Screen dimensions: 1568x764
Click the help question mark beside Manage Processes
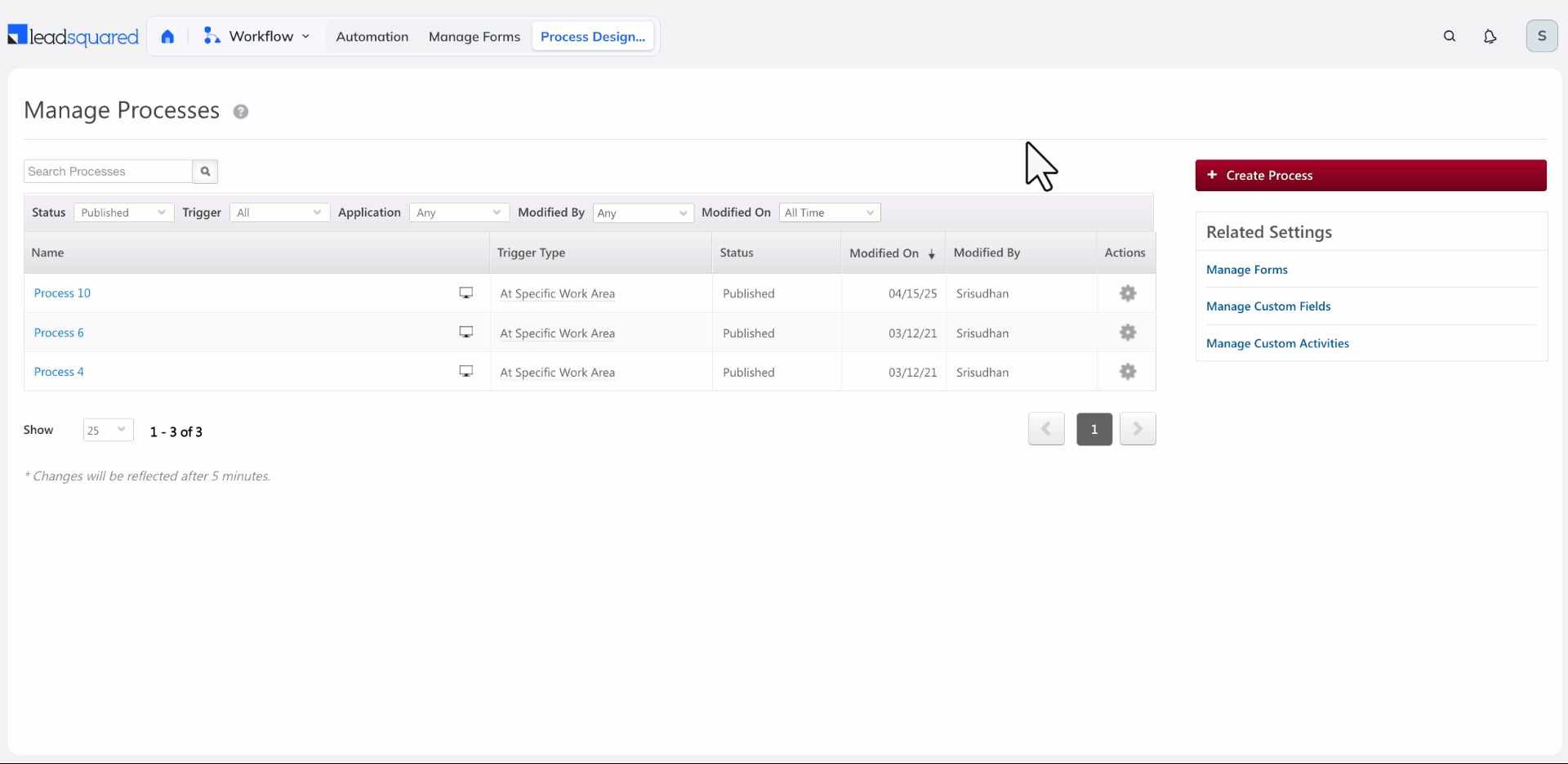coord(240,112)
